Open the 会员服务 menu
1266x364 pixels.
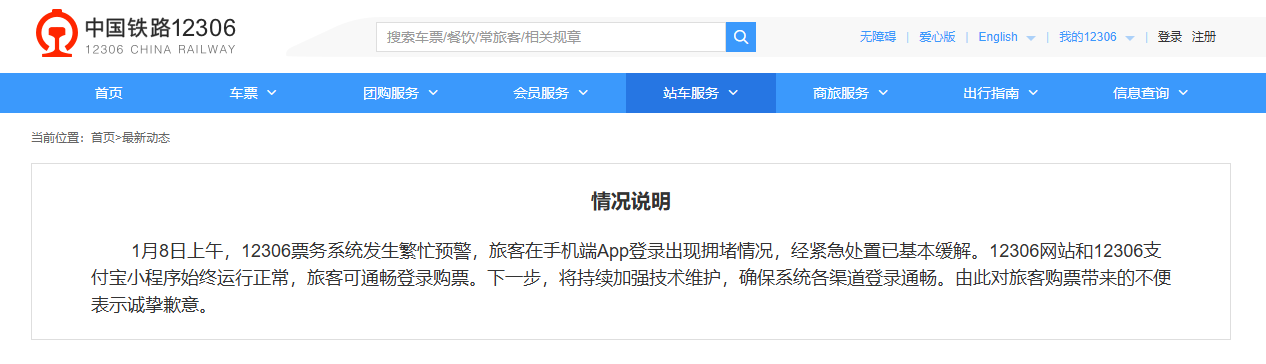[x=550, y=93]
